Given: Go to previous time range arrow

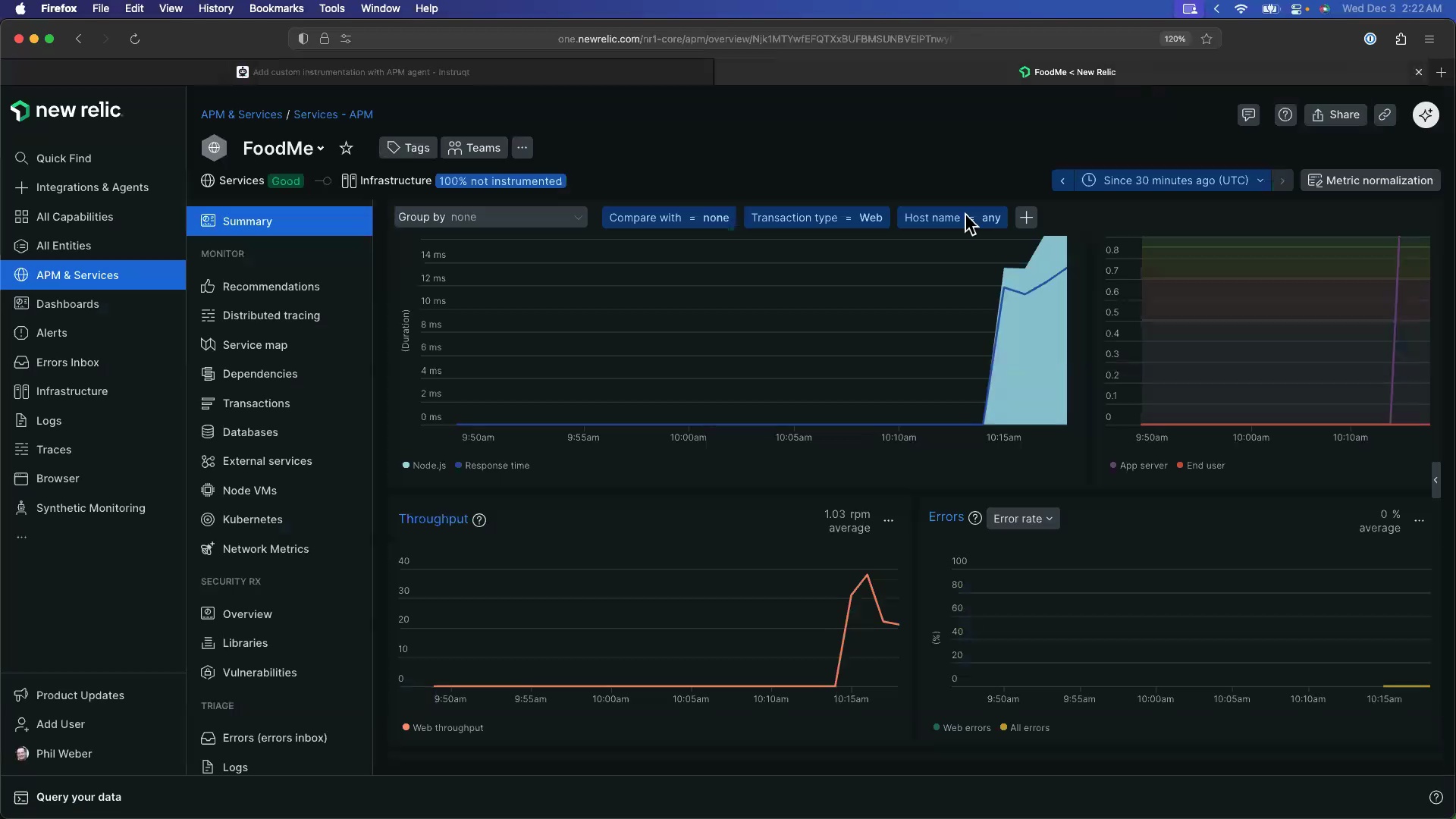Looking at the screenshot, I should pyautogui.click(x=1062, y=180).
